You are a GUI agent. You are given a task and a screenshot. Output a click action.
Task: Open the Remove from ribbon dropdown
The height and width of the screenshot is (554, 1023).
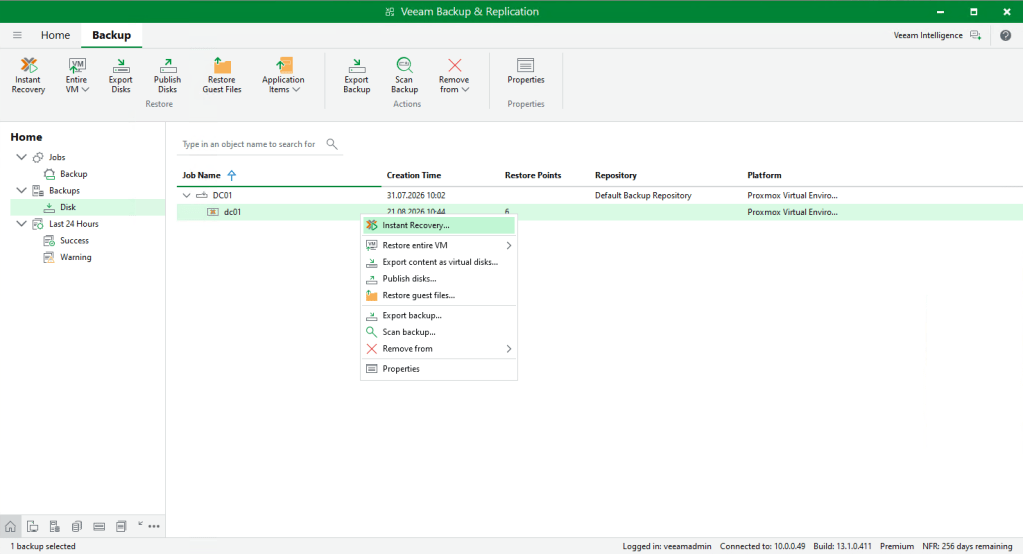pyautogui.click(x=454, y=76)
